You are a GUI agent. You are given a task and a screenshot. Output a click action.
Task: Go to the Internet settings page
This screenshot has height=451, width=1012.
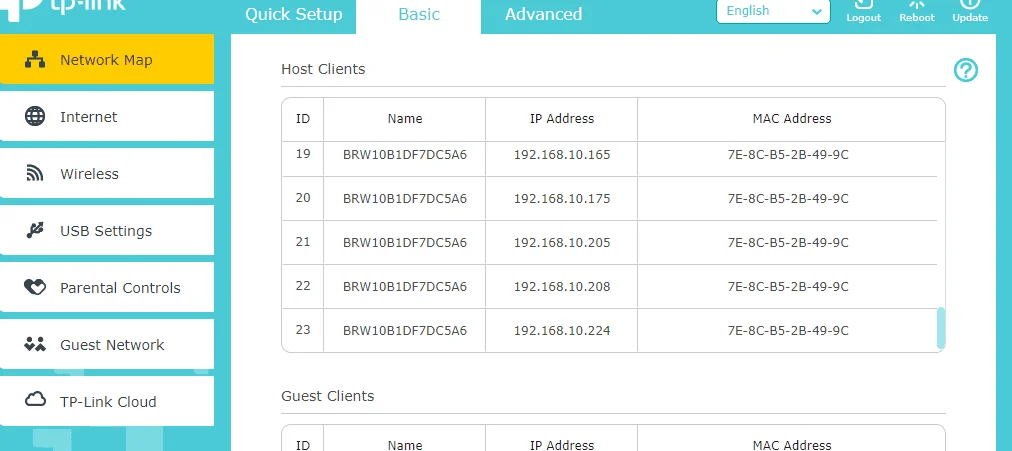point(106,117)
